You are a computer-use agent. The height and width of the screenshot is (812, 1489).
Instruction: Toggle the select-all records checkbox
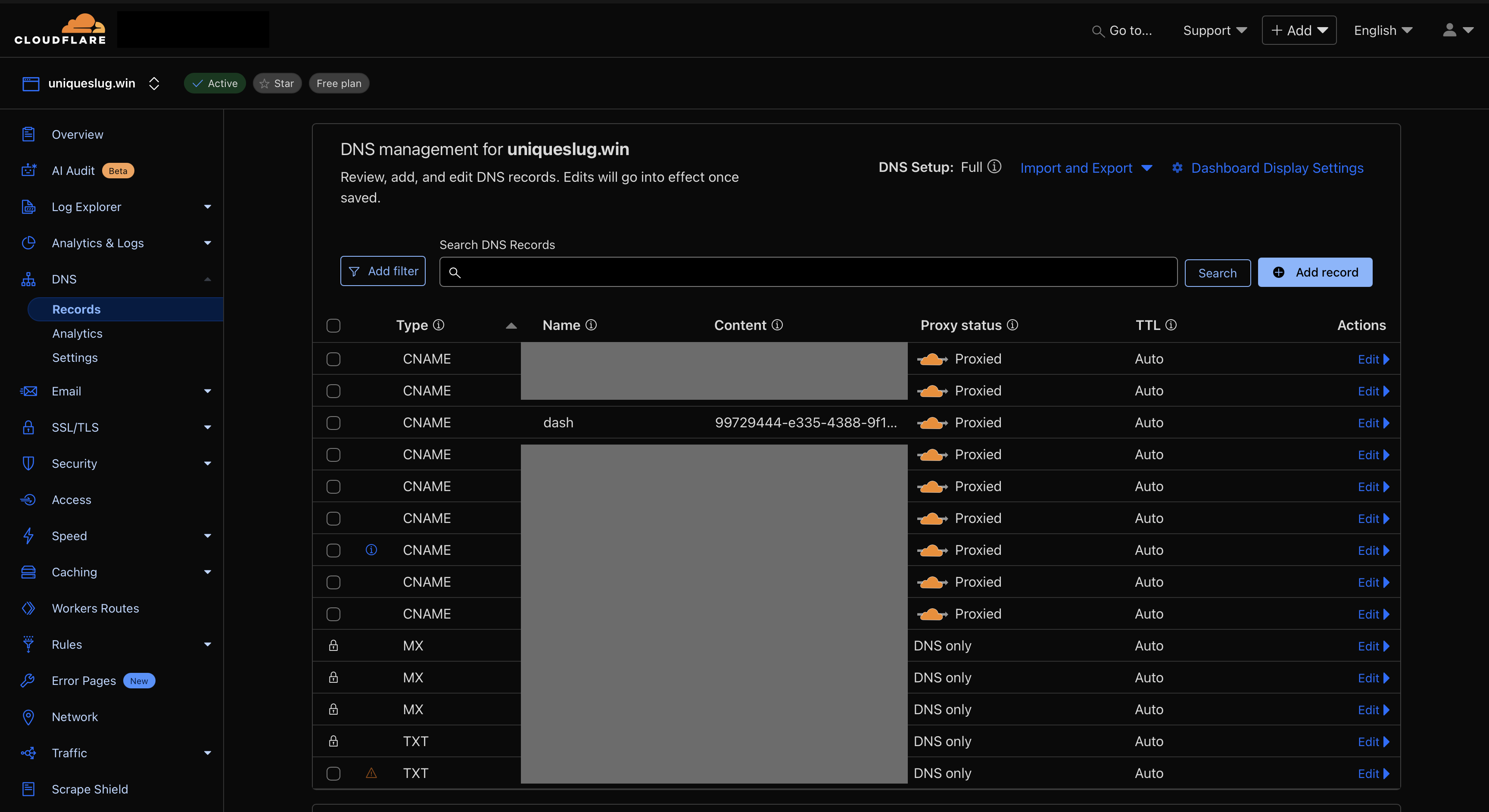tap(333, 325)
